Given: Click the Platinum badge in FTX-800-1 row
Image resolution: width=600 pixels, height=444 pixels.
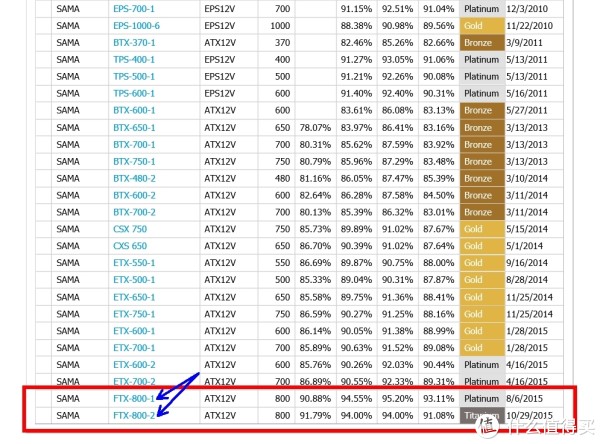Looking at the screenshot, I should coord(482,398).
